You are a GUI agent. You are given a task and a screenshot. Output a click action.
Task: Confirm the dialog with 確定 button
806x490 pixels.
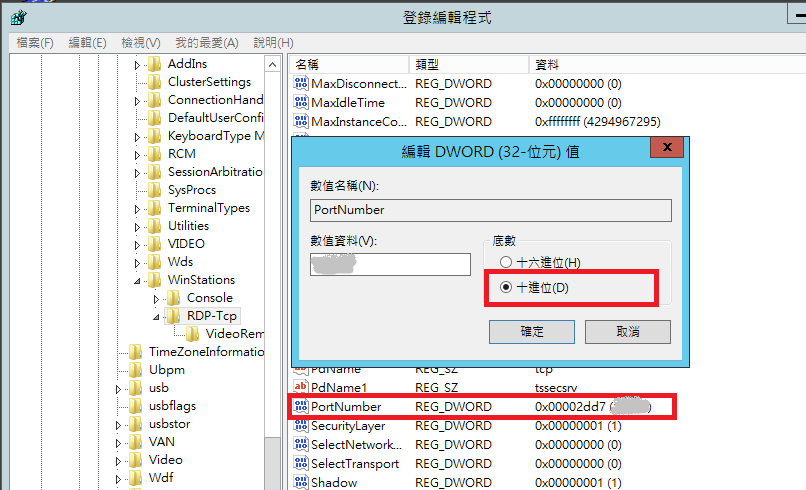[x=532, y=332]
